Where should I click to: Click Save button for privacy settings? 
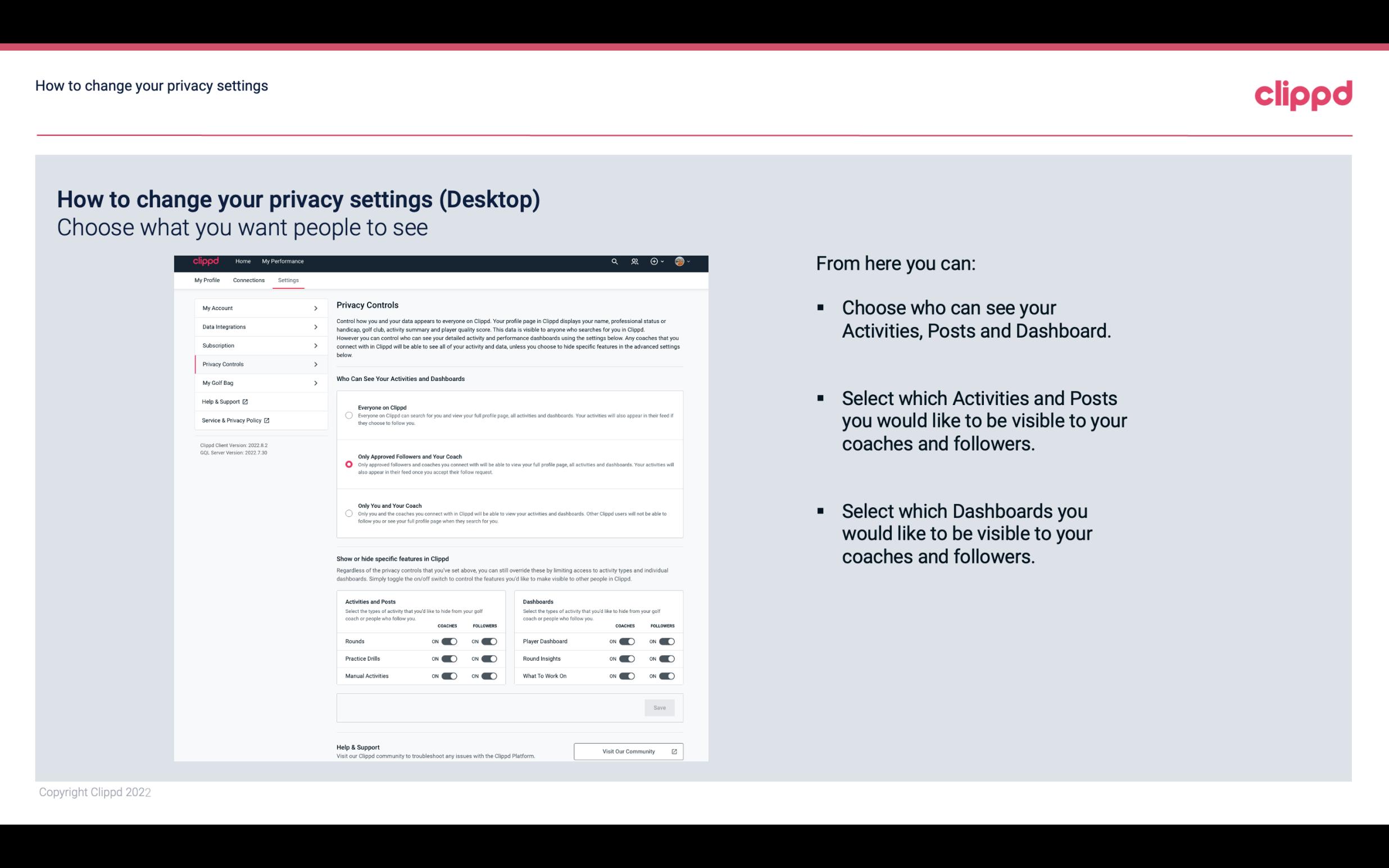coord(659,708)
